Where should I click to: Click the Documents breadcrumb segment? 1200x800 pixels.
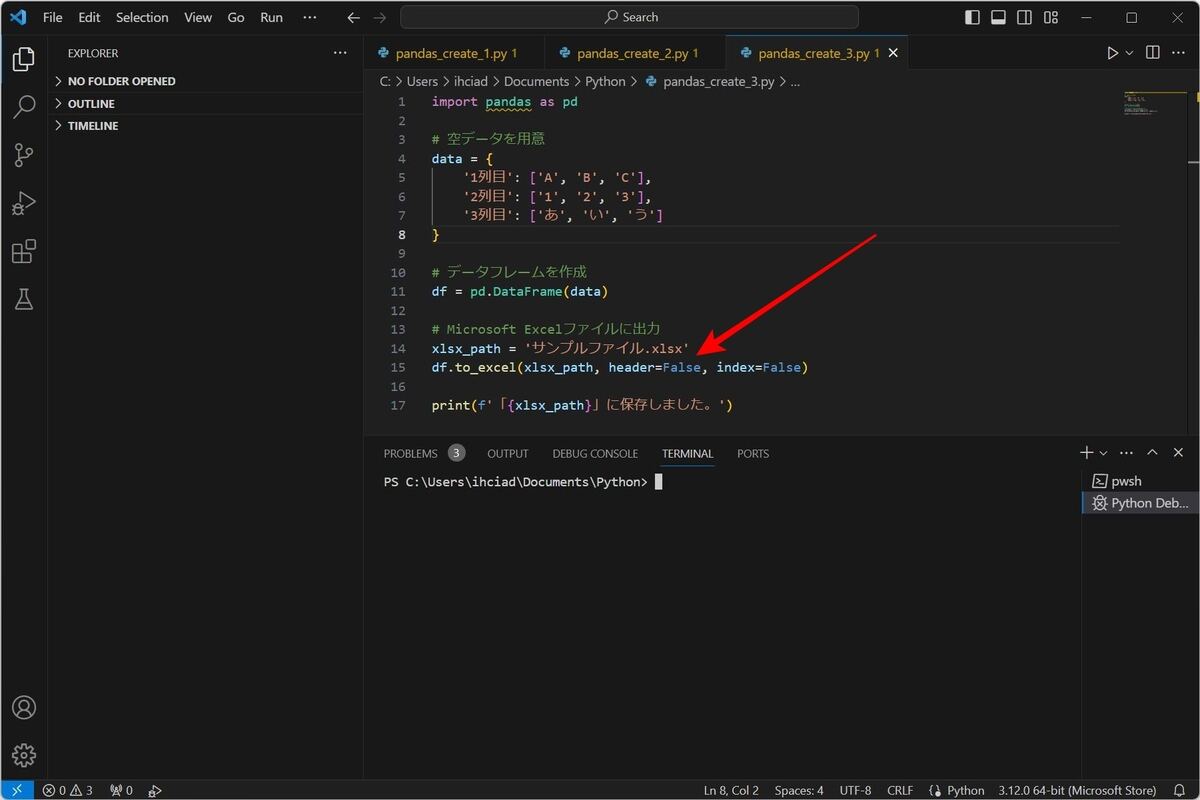click(x=536, y=82)
